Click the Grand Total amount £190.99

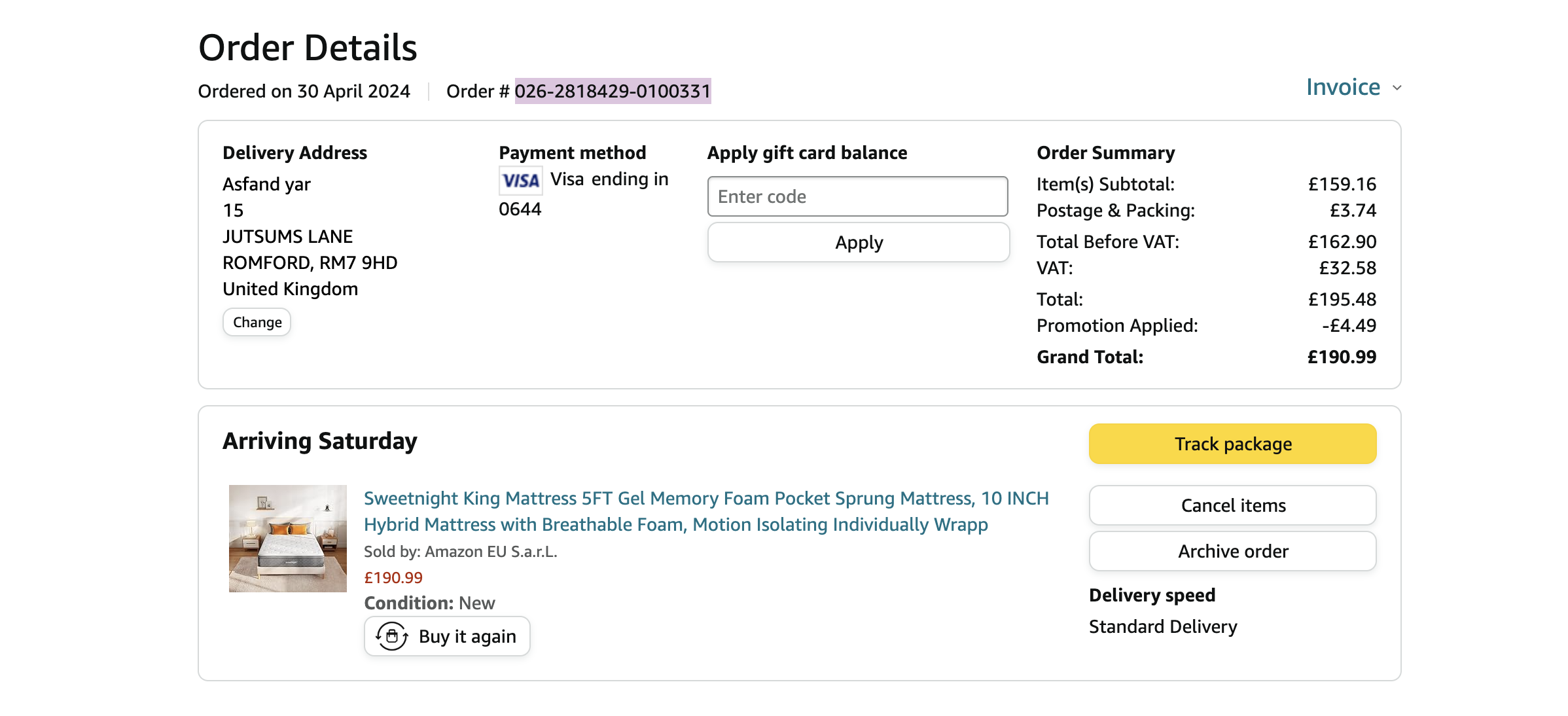[1342, 357]
